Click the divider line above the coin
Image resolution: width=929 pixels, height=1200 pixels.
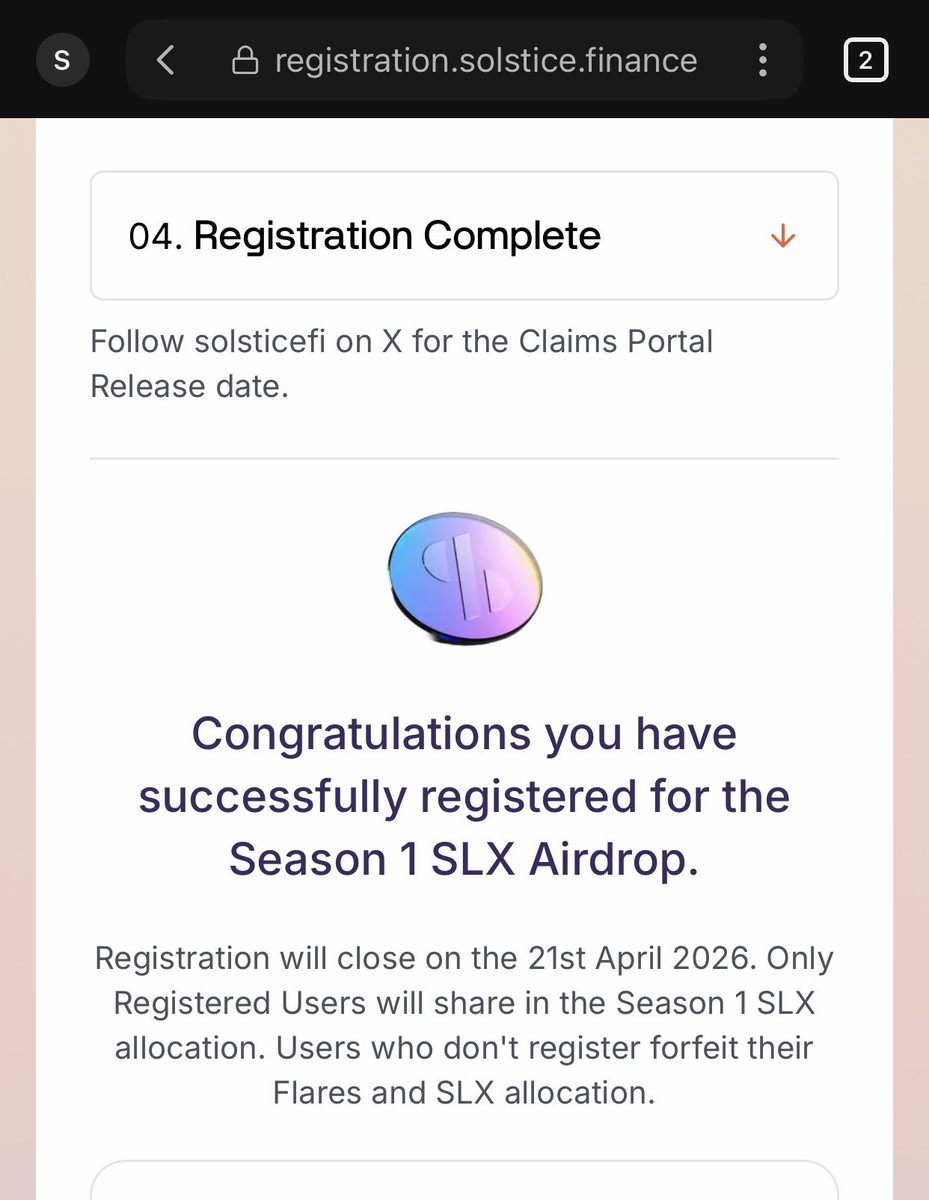464,459
